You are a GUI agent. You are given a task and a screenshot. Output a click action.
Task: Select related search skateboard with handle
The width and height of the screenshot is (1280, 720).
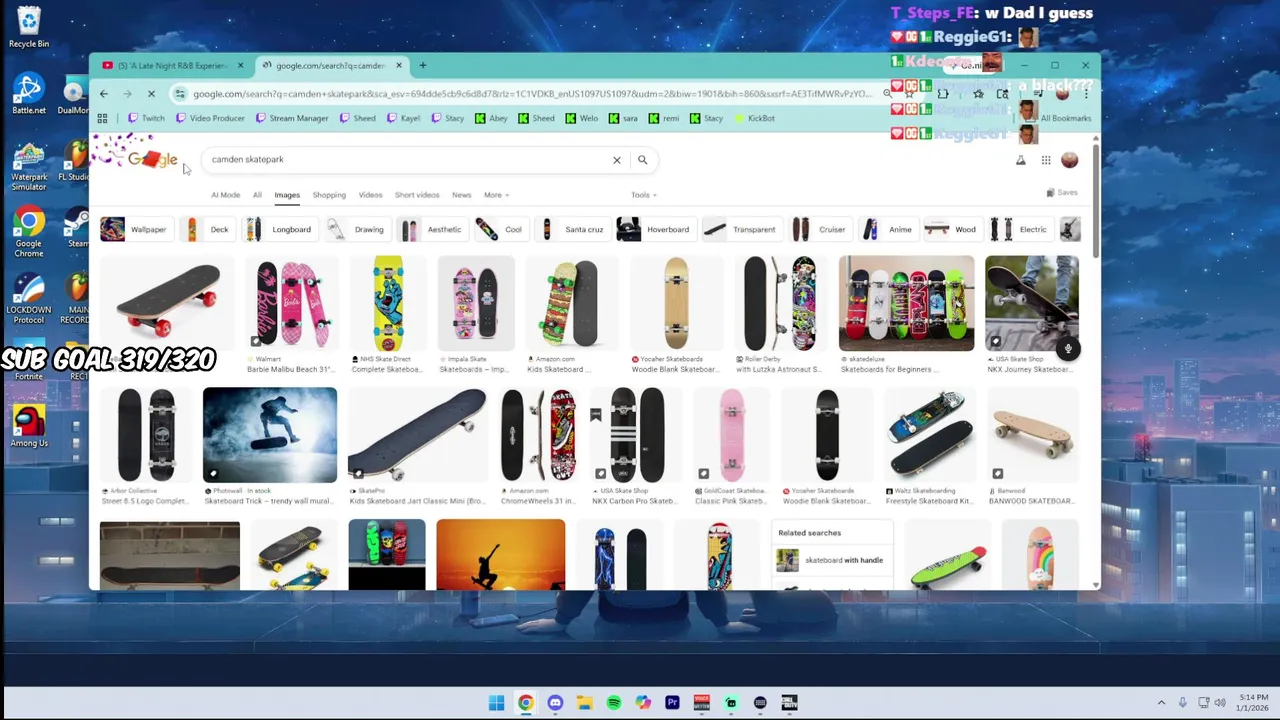tap(830, 560)
